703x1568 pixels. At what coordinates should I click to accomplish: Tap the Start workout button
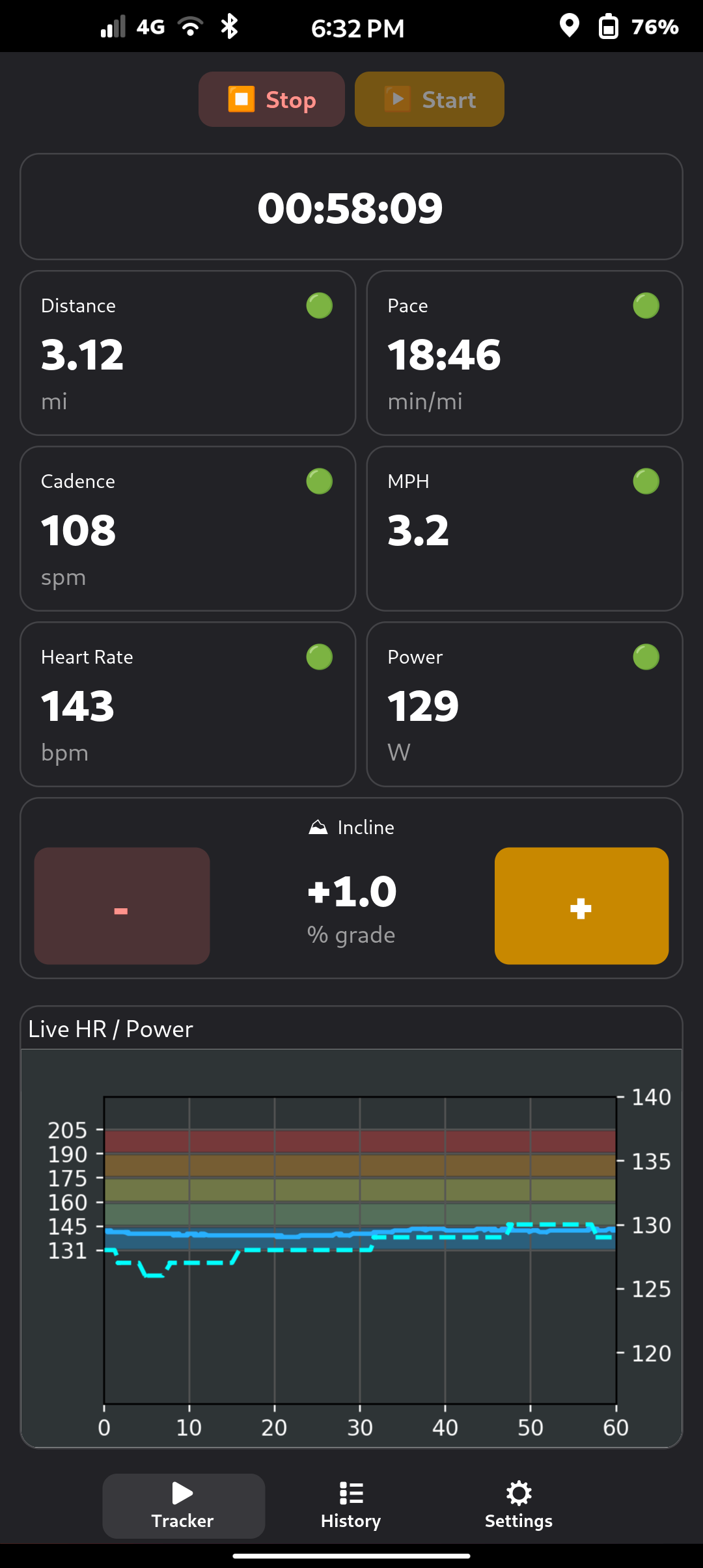tap(430, 100)
